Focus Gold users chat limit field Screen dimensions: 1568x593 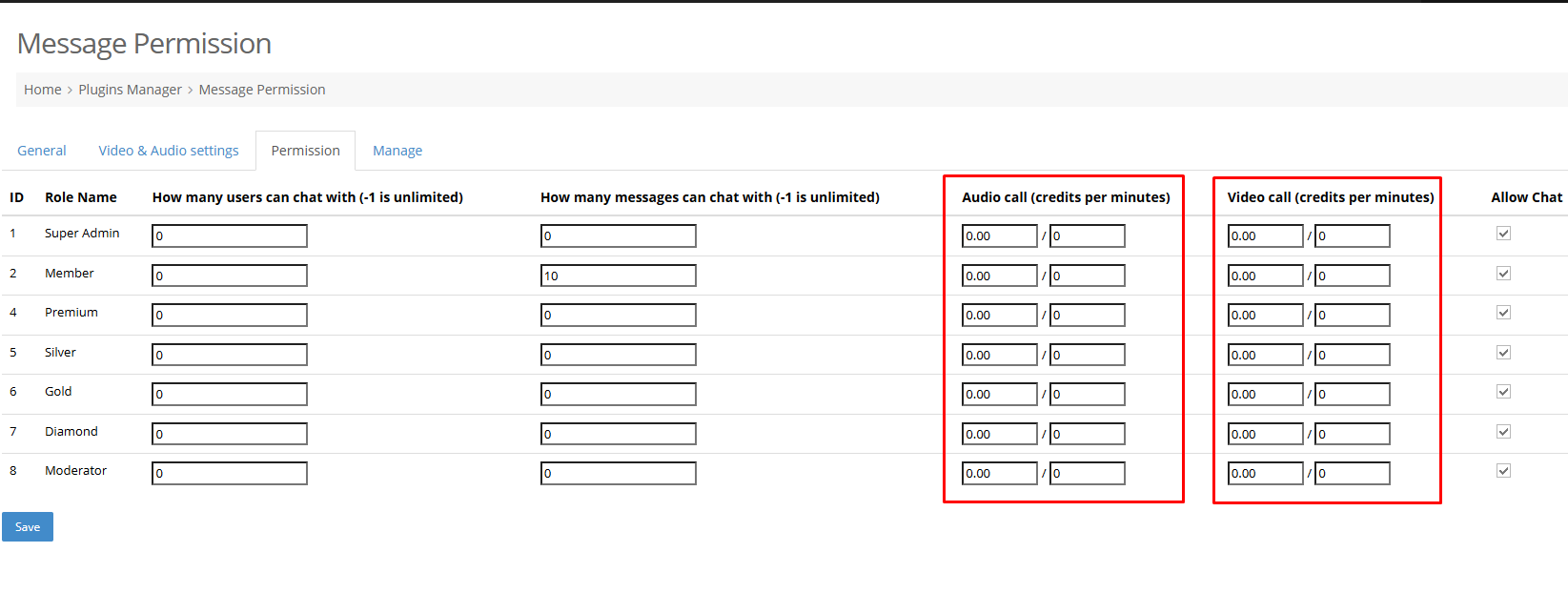click(230, 394)
